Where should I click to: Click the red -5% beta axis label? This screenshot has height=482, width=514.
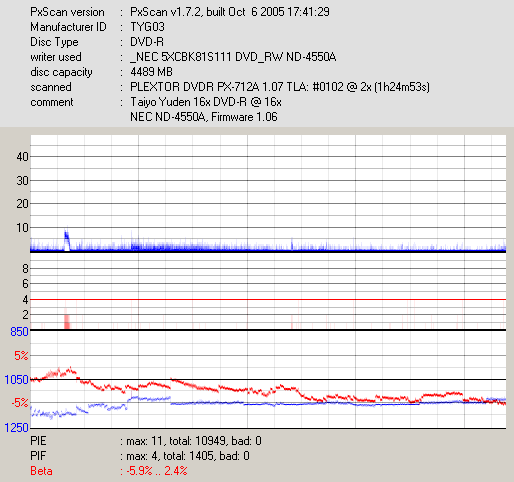20,403
